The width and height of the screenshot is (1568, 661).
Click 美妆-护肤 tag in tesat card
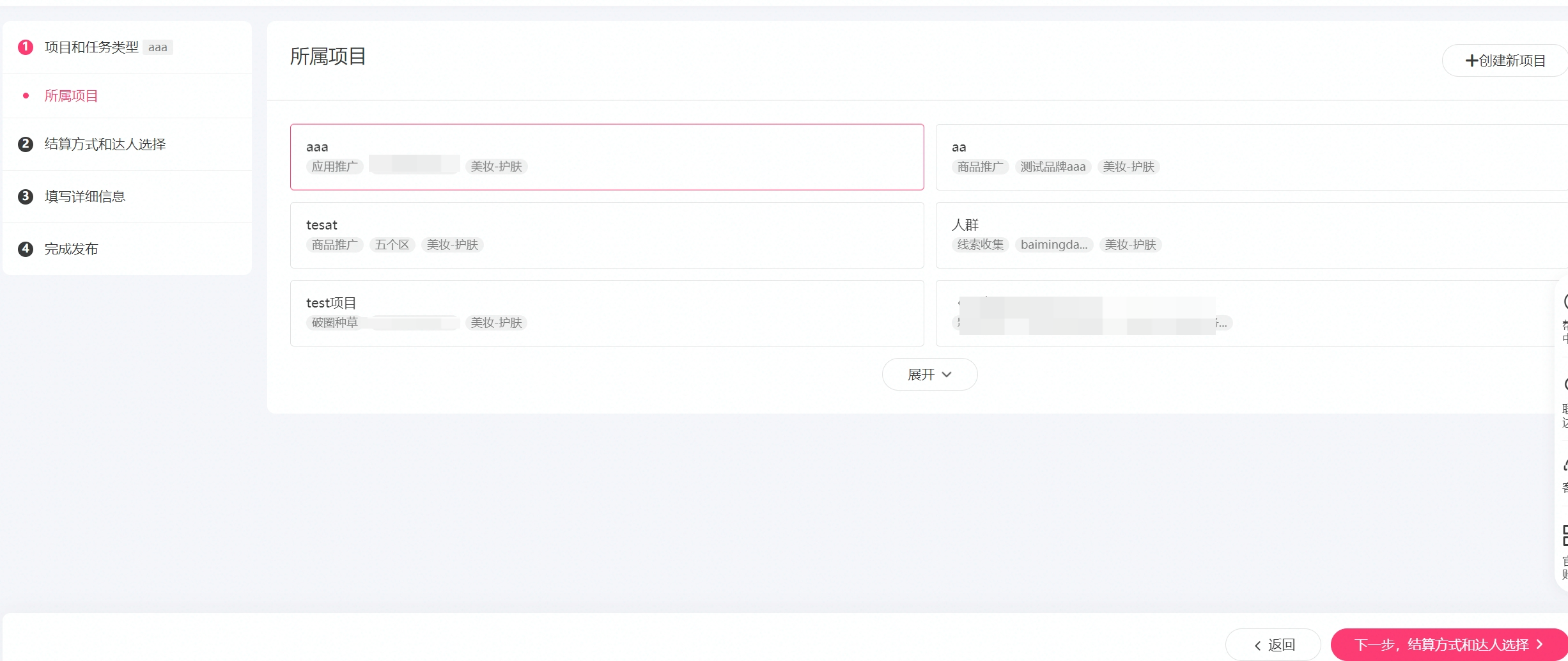click(453, 245)
